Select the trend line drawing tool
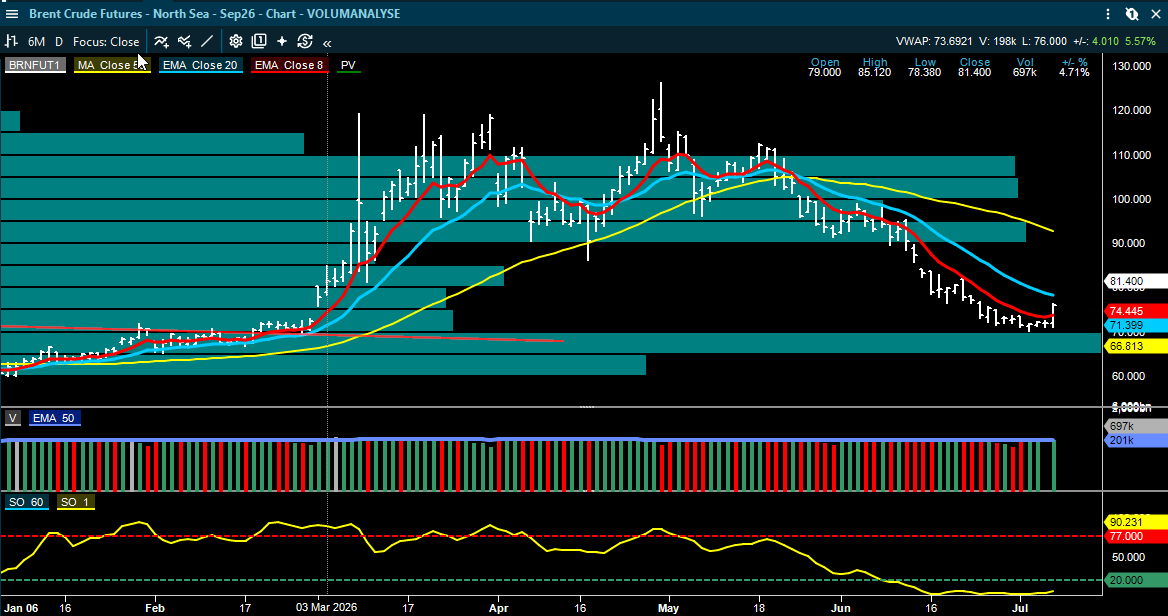The image size is (1168, 616). click(x=207, y=42)
